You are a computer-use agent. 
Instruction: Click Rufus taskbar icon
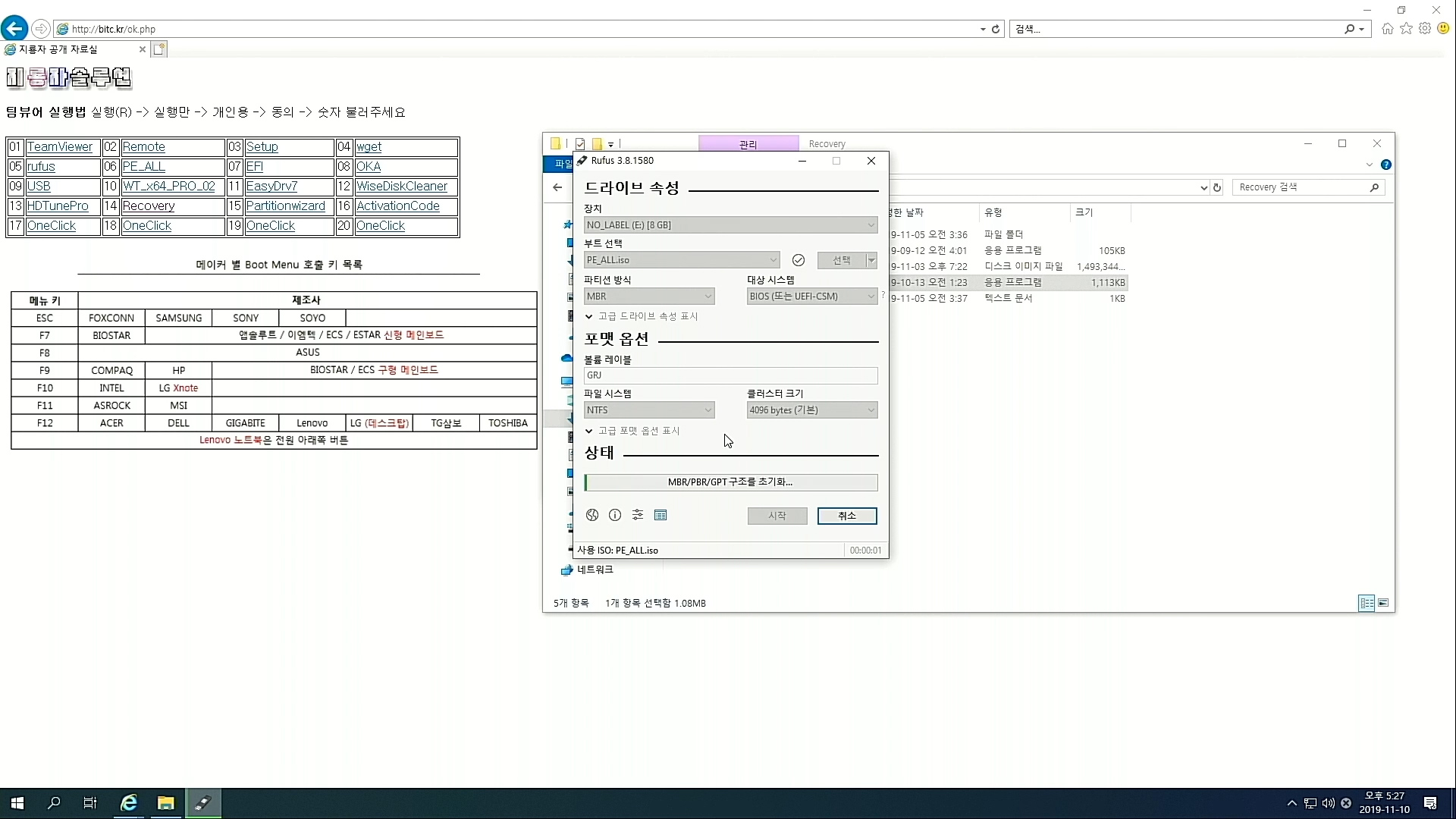pyautogui.click(x=202, y=803)
